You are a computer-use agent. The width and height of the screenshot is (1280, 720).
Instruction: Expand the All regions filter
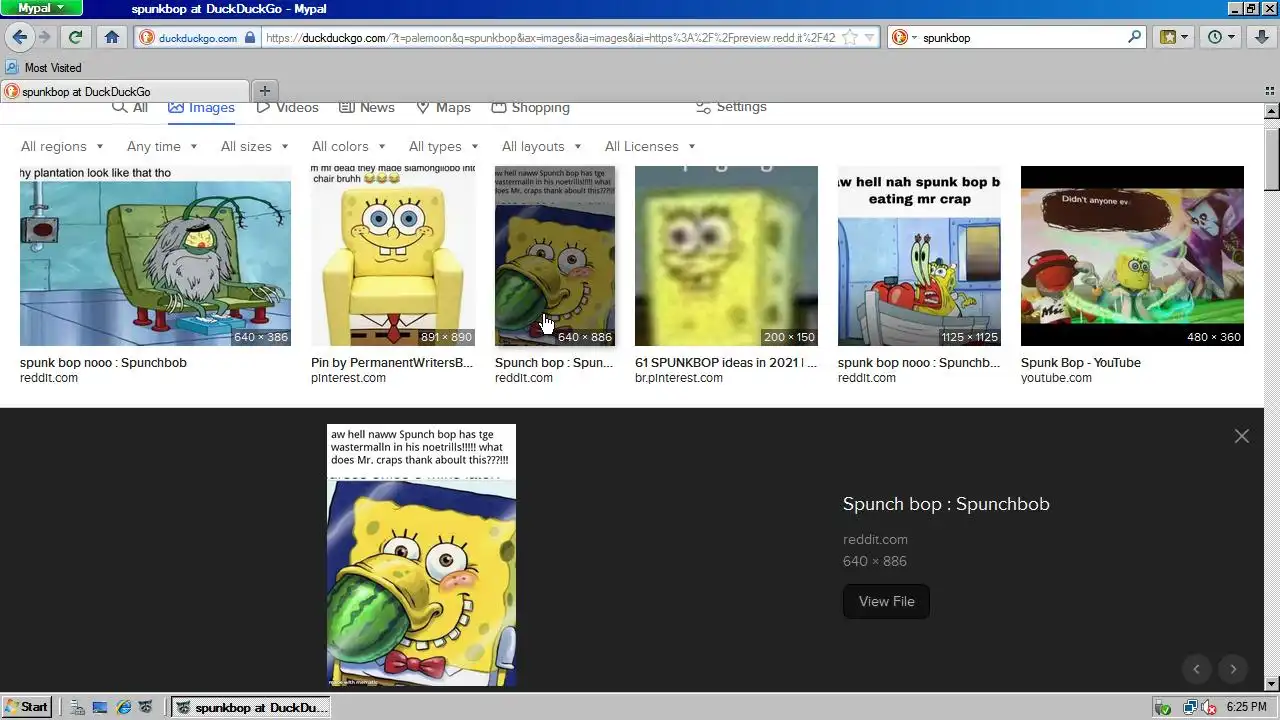click(62, 146)
